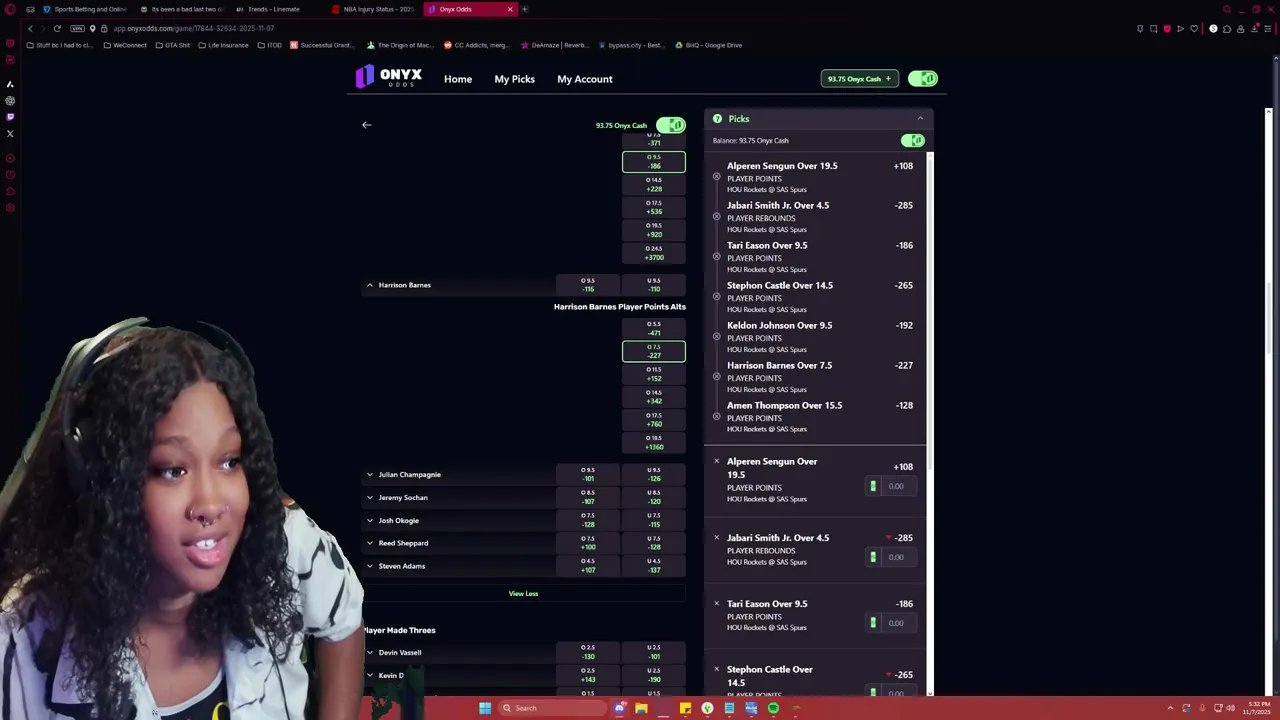Open Spotify from the taskbar

click(x=773, y=708)
